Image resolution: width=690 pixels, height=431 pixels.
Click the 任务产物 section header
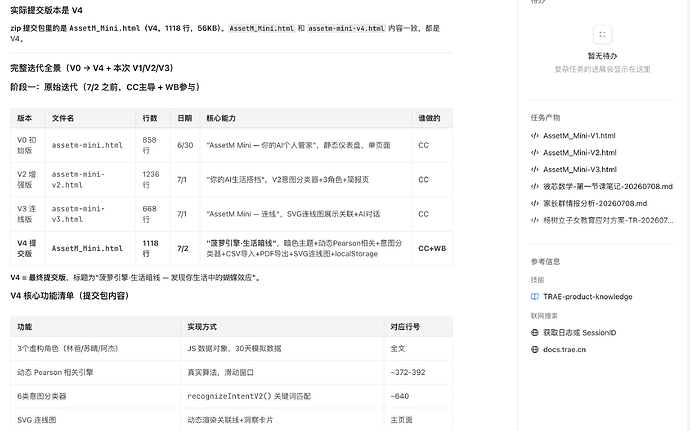point(545,118)
